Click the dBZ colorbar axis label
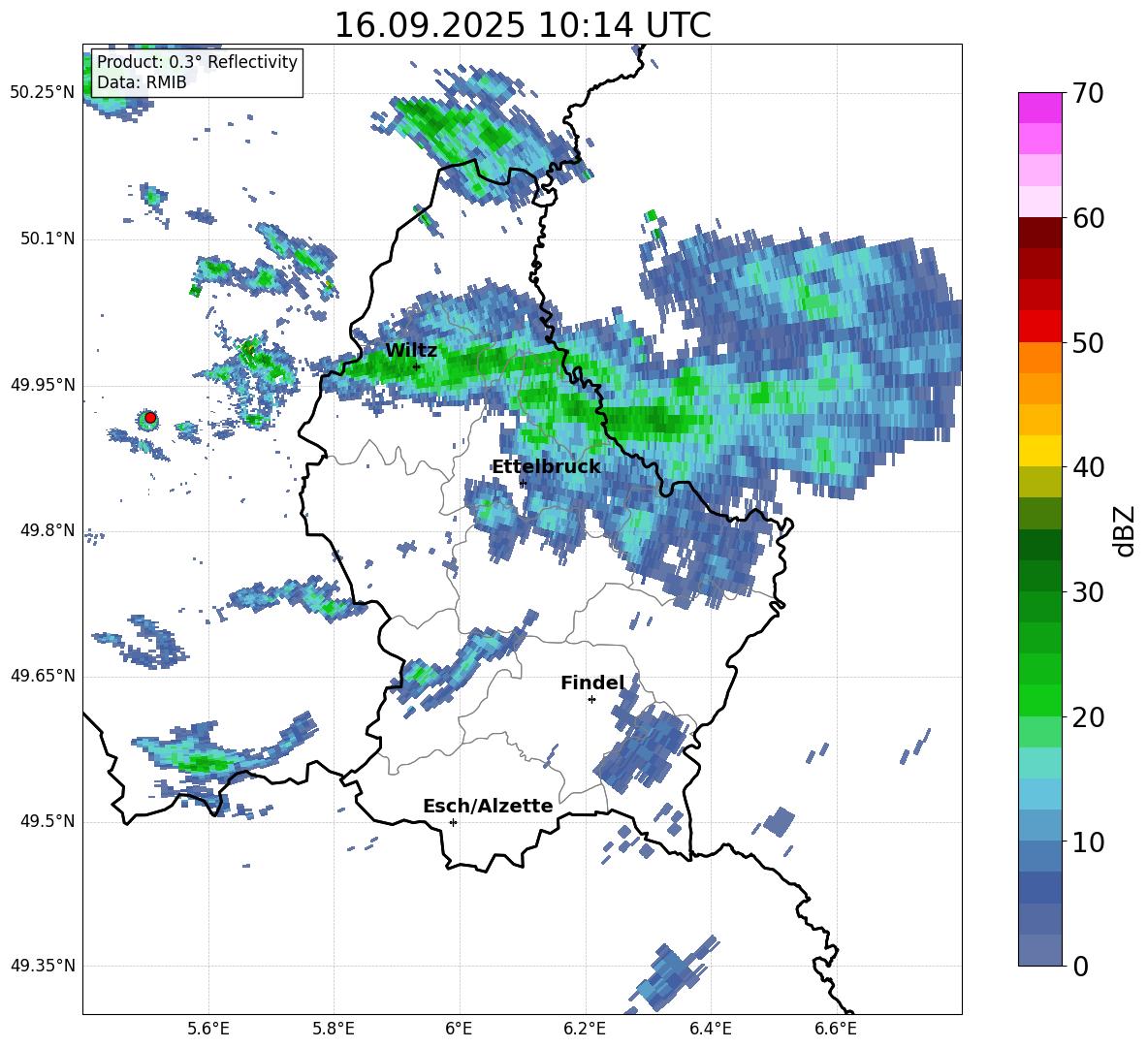The width and height of the screenshot is (1148, 1048). pyautogui.click(x=1126, y=530)
